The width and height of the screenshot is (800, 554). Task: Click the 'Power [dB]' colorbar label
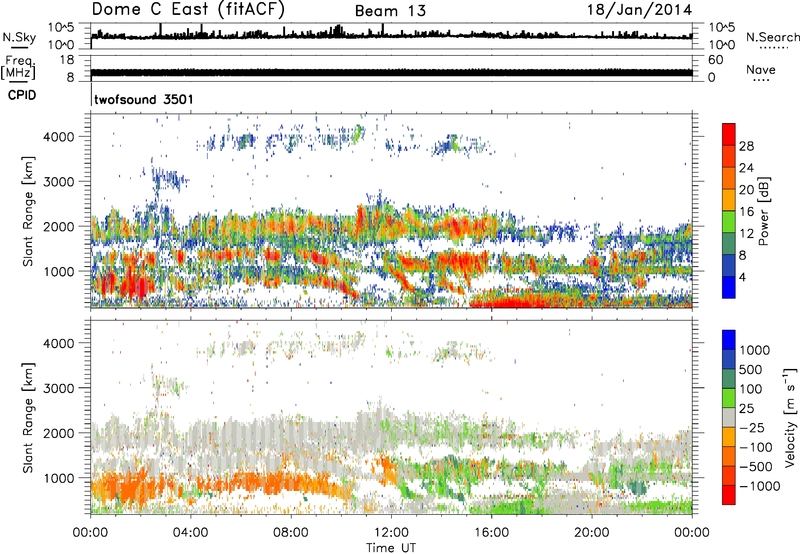click(x=763, y=211)
